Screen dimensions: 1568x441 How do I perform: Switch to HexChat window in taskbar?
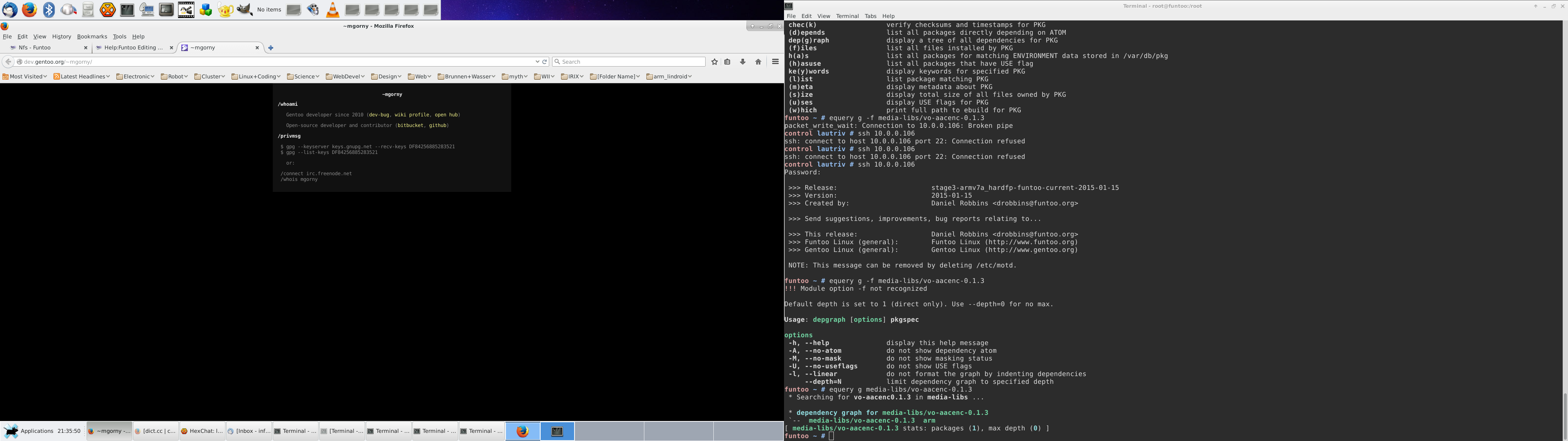tap(202, 431)
